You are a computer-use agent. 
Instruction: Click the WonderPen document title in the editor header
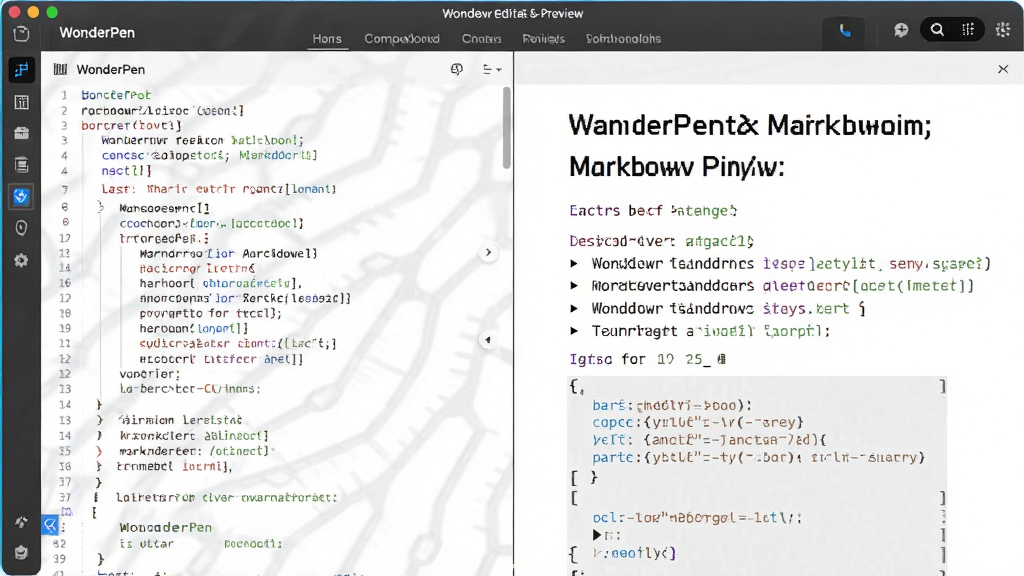point(110,69)
